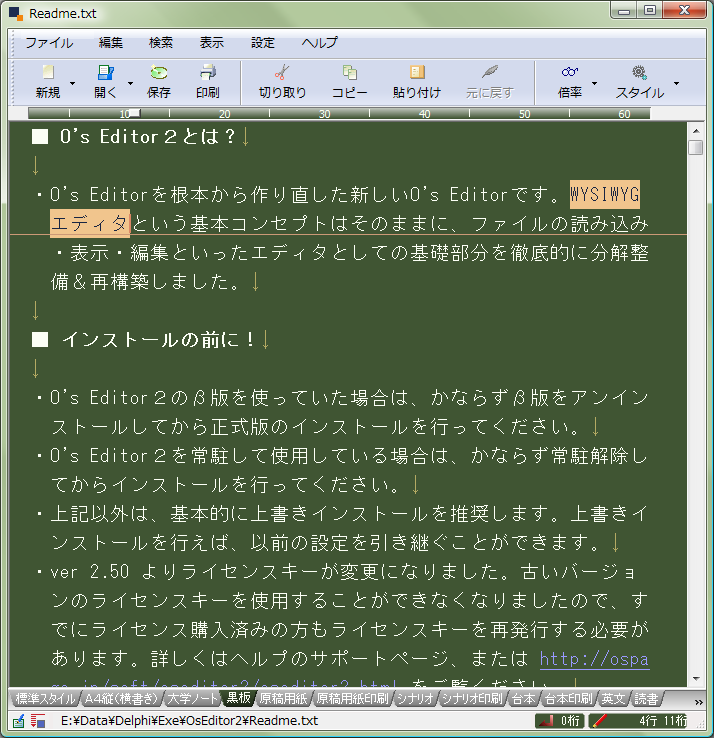Click the highlighted WYSIWYG text
The height and width of the screenshot is (738, 714).
pyautogui.click(x=604, y=194)
